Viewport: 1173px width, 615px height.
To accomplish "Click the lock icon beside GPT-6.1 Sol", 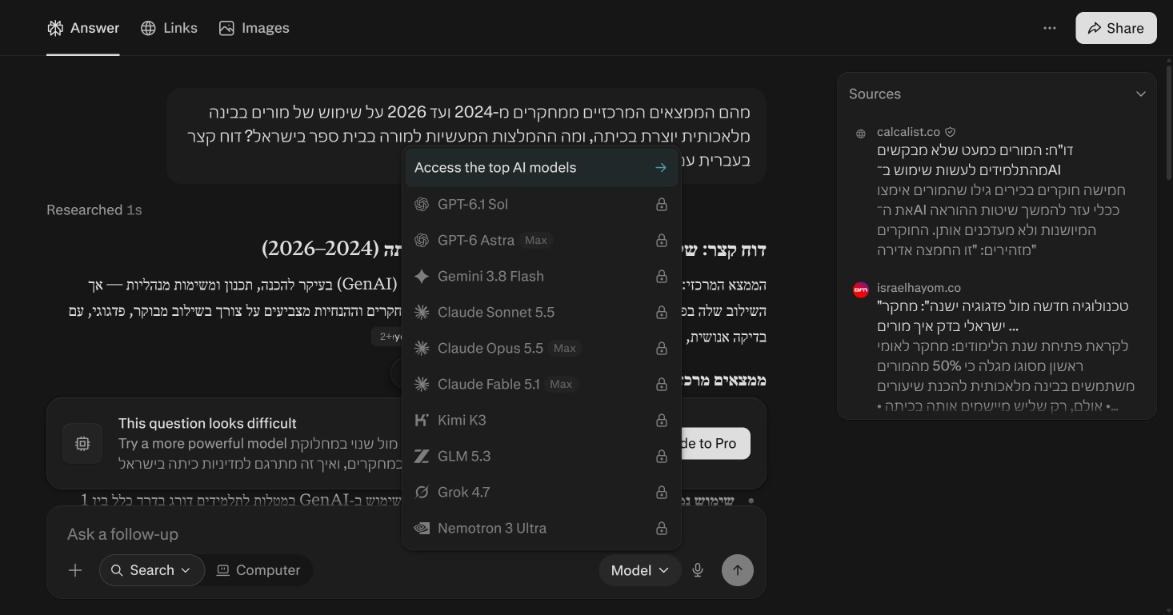I will pos(661,204).
